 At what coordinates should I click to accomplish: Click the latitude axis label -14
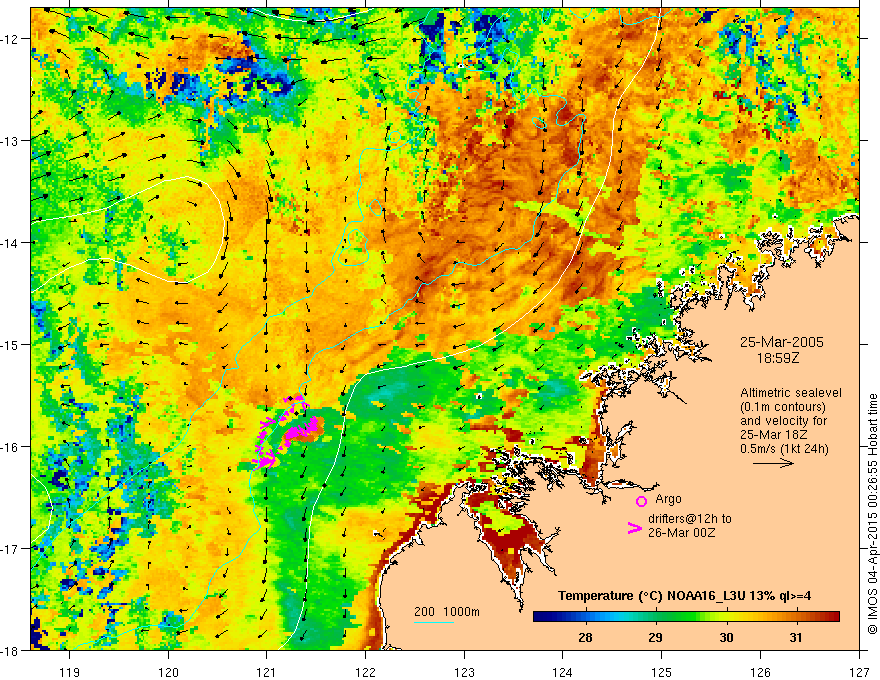click(10, 243)
